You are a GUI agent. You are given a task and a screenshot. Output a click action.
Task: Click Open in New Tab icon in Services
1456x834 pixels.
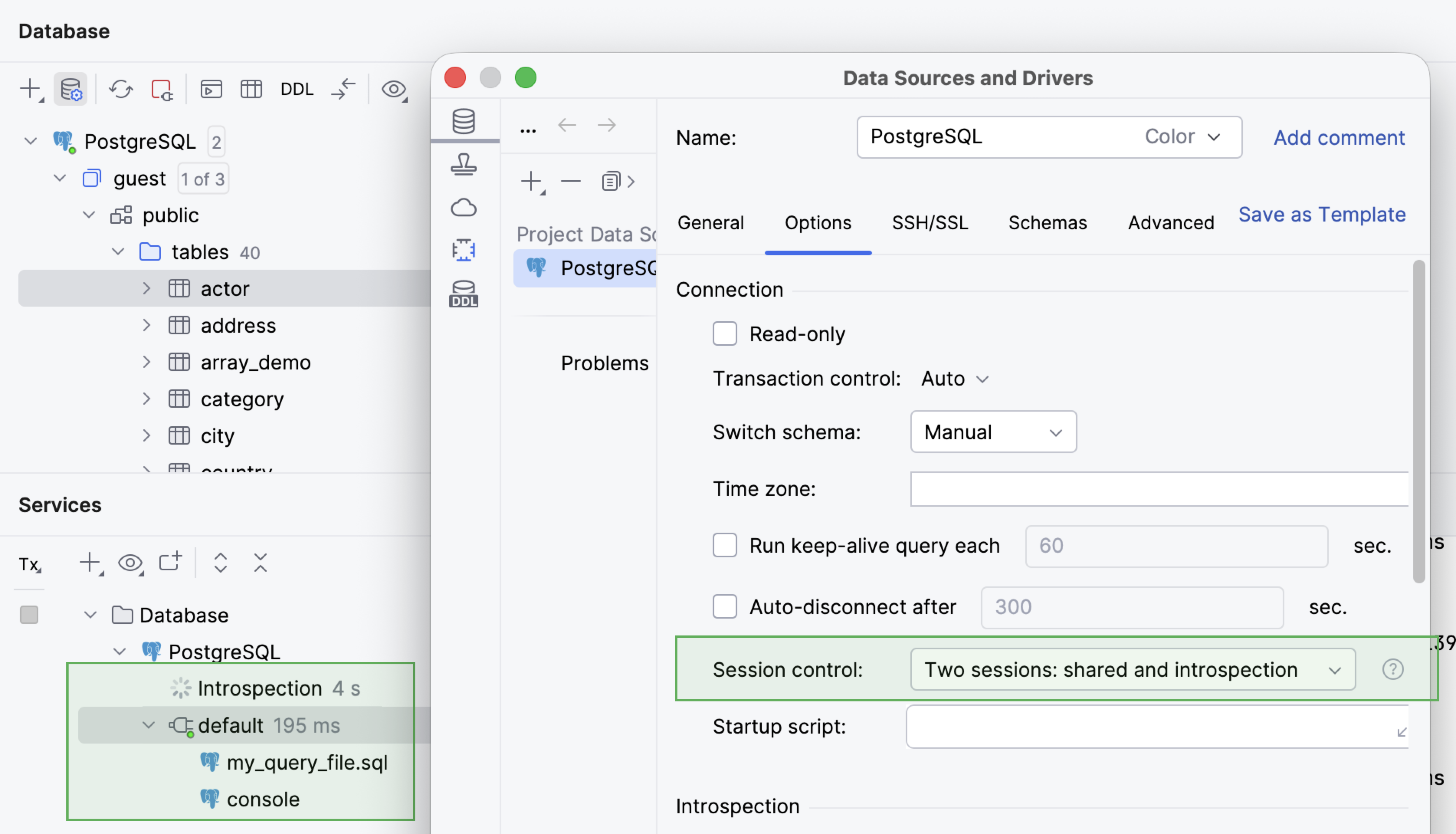tap(170, 562)
